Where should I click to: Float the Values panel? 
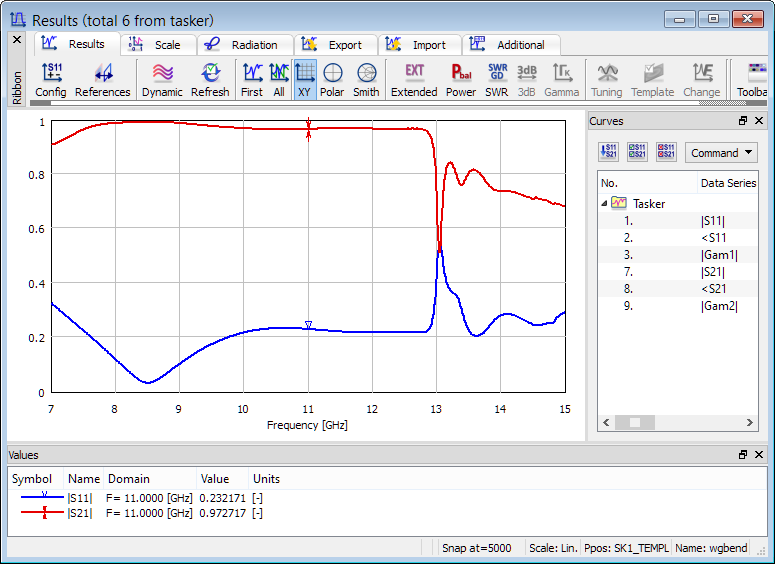[x=743, y=455]
